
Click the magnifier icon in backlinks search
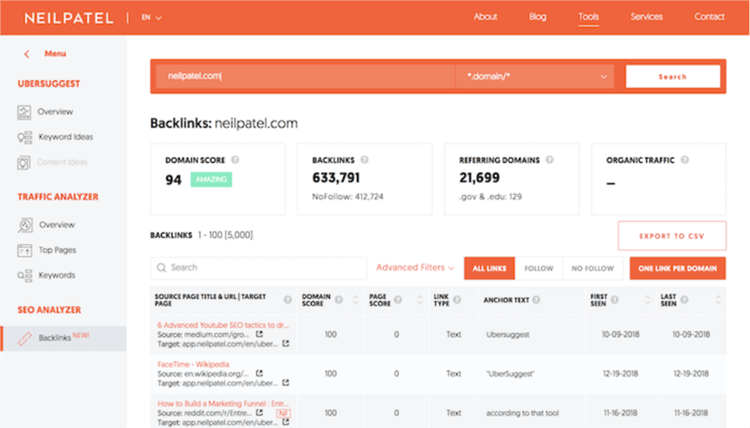click(x=162, y=267)
